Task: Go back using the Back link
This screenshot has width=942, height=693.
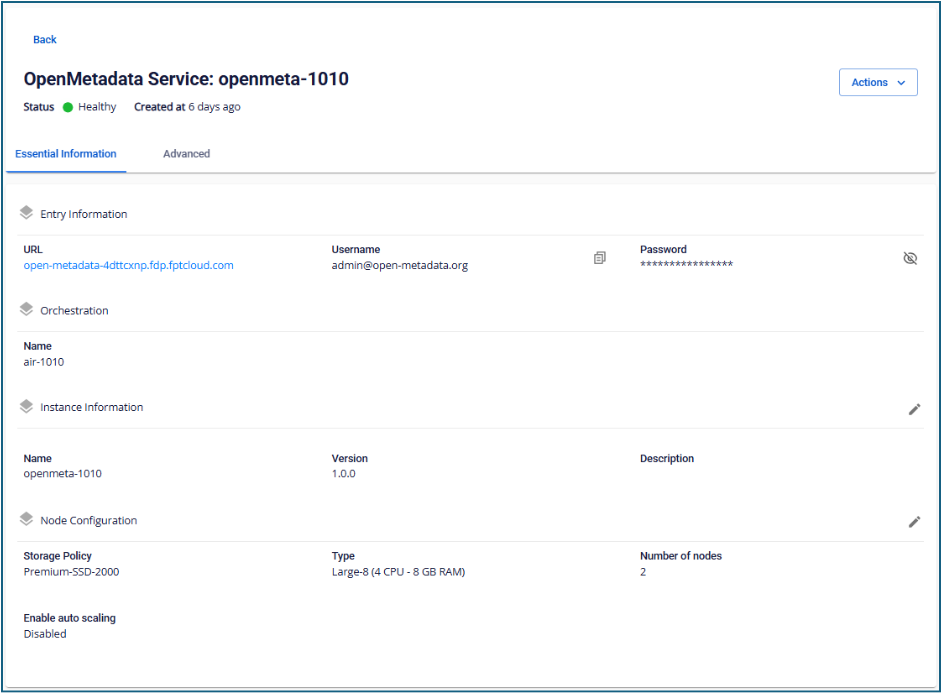Action: pos(45,40)
